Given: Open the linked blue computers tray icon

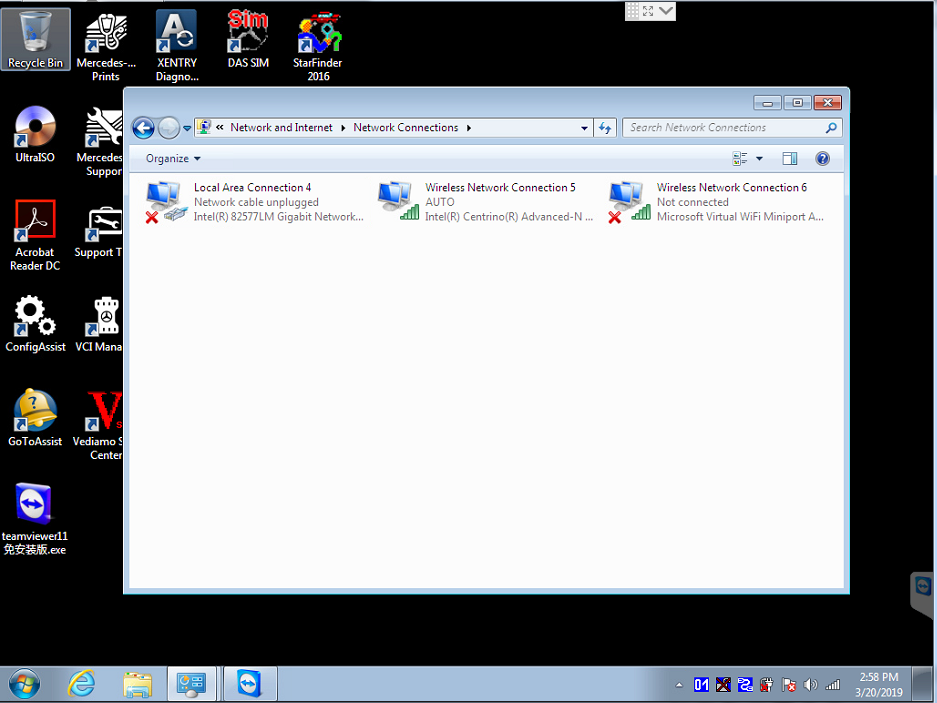Looking at the screenshot, I should tap(745, 684).
